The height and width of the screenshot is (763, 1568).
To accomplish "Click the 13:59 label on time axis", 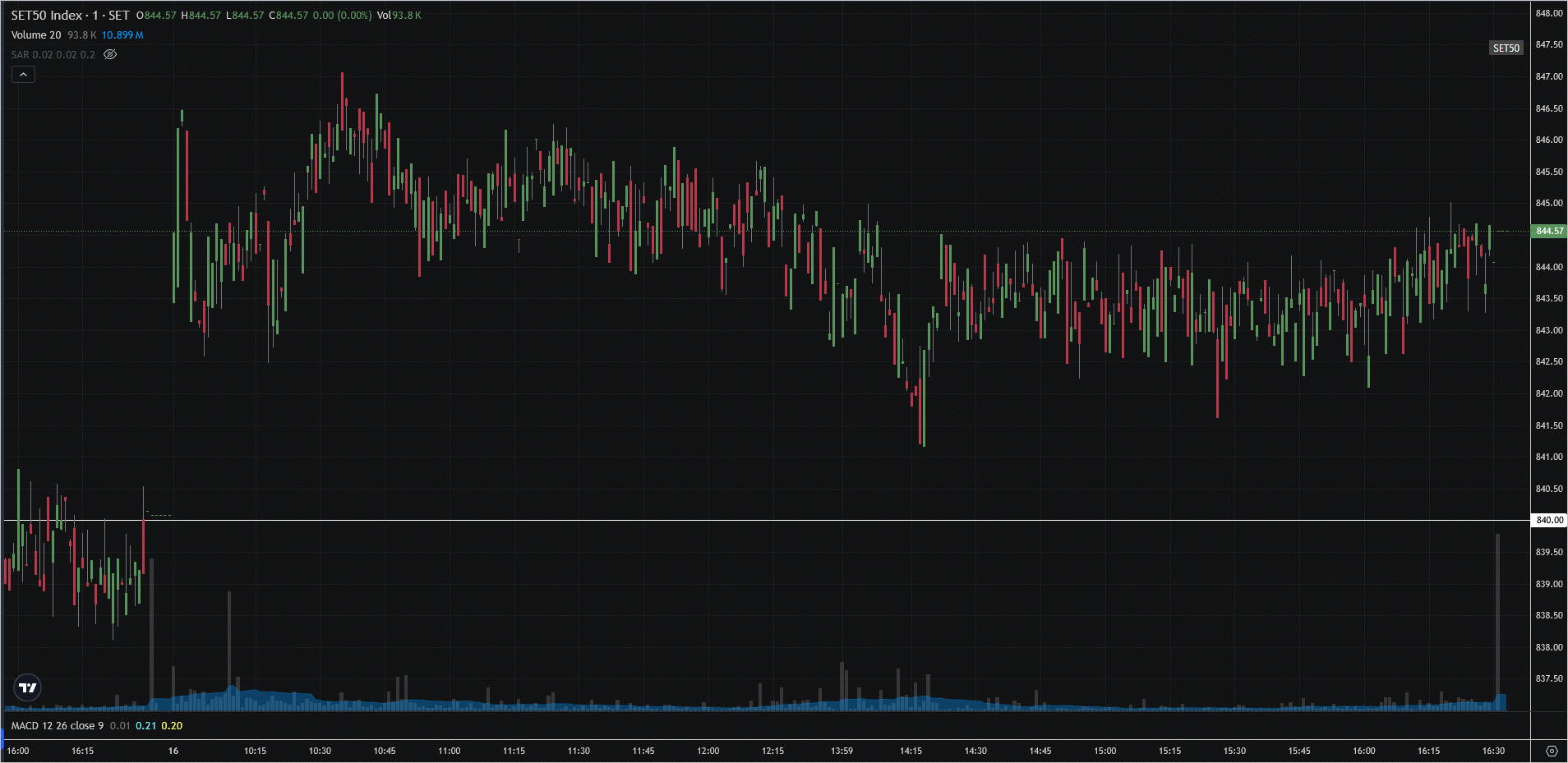I will click(842, 751).
